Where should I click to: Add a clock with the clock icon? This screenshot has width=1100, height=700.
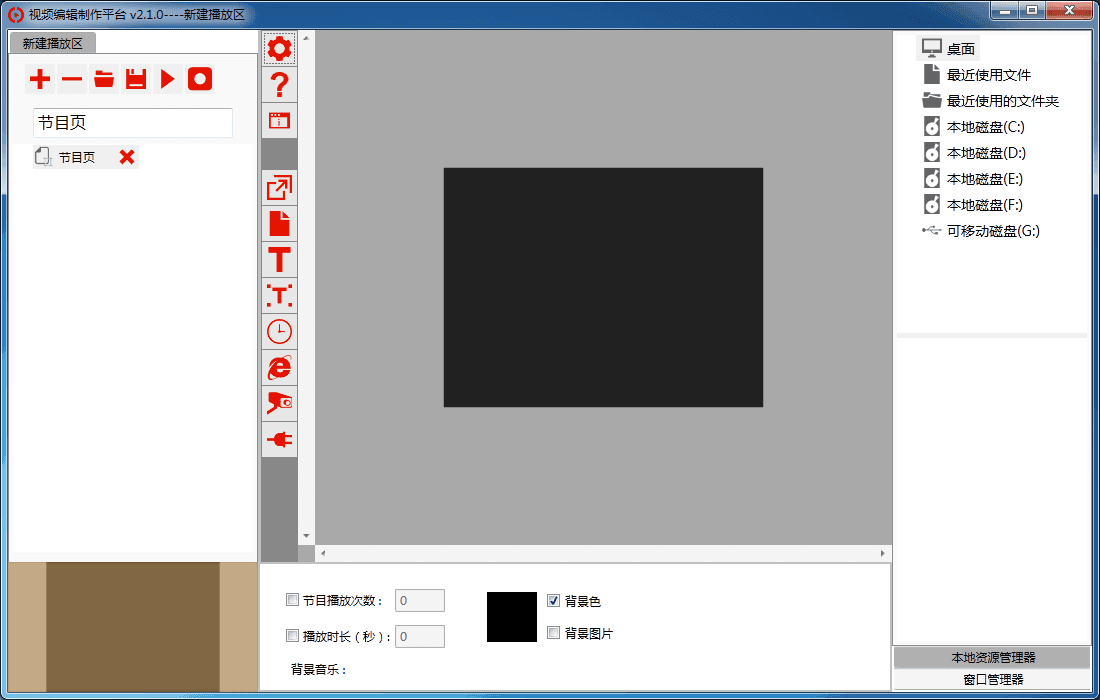[x=279, y=331]
